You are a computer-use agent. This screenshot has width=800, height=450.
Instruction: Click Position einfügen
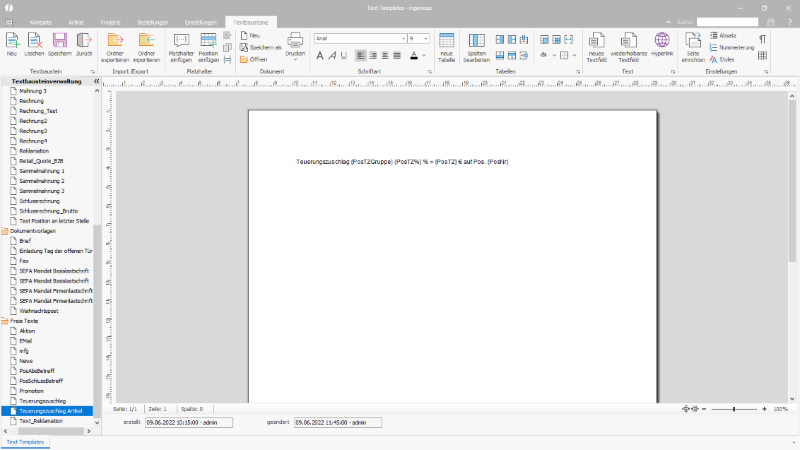(x=208, y=47)
